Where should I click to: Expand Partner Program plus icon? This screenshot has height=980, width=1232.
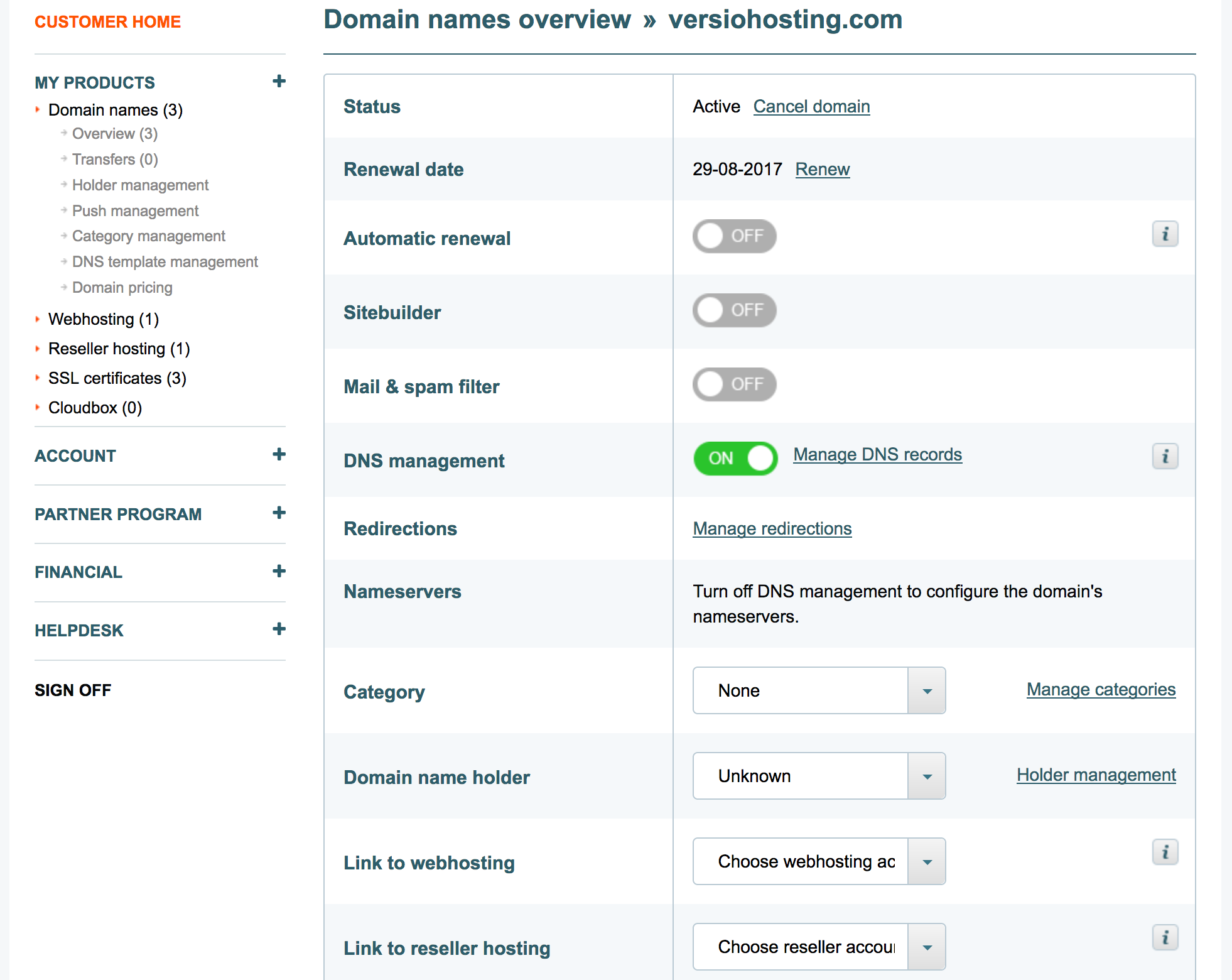tap(279, 513)
